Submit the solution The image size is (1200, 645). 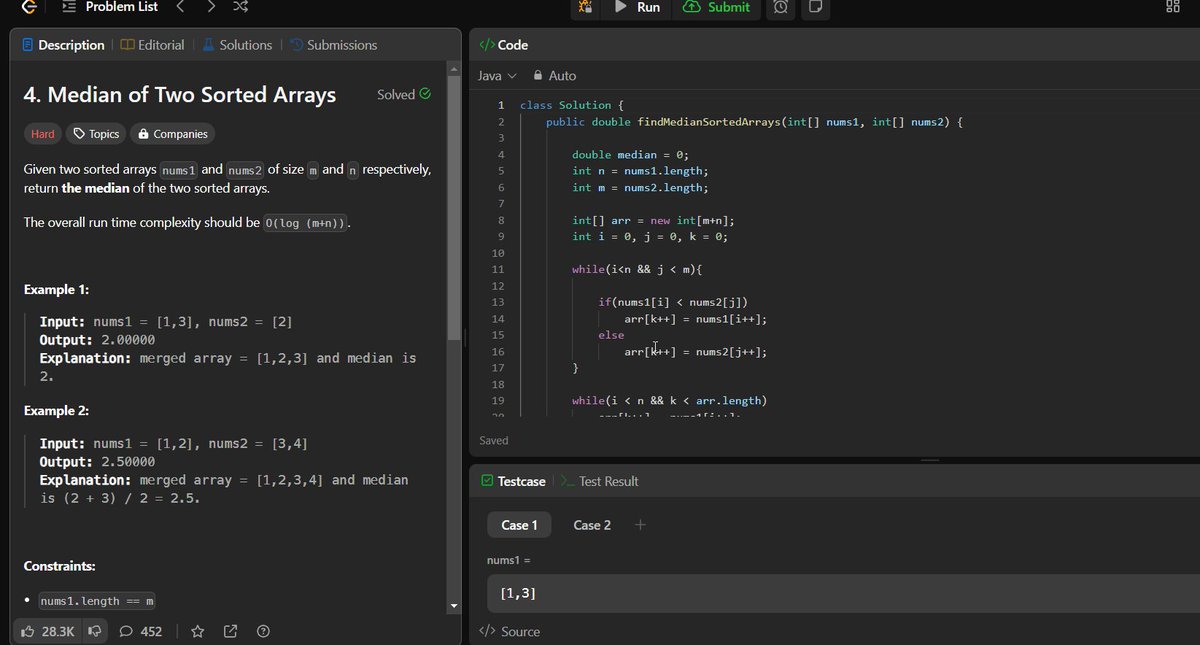click(716, 8)
